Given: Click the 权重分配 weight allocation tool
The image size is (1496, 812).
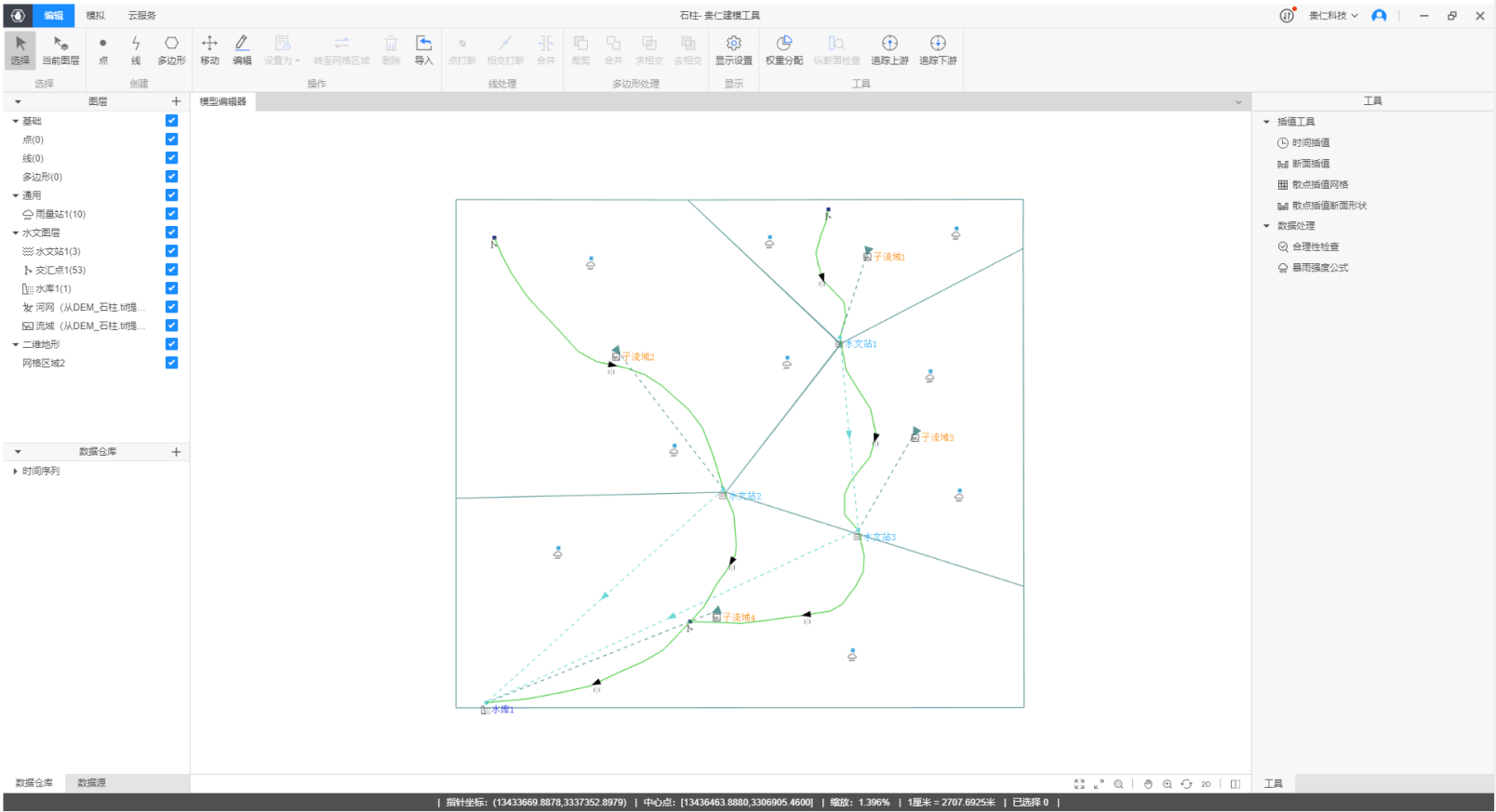Looking at the screenshot, I should point(783,50).
